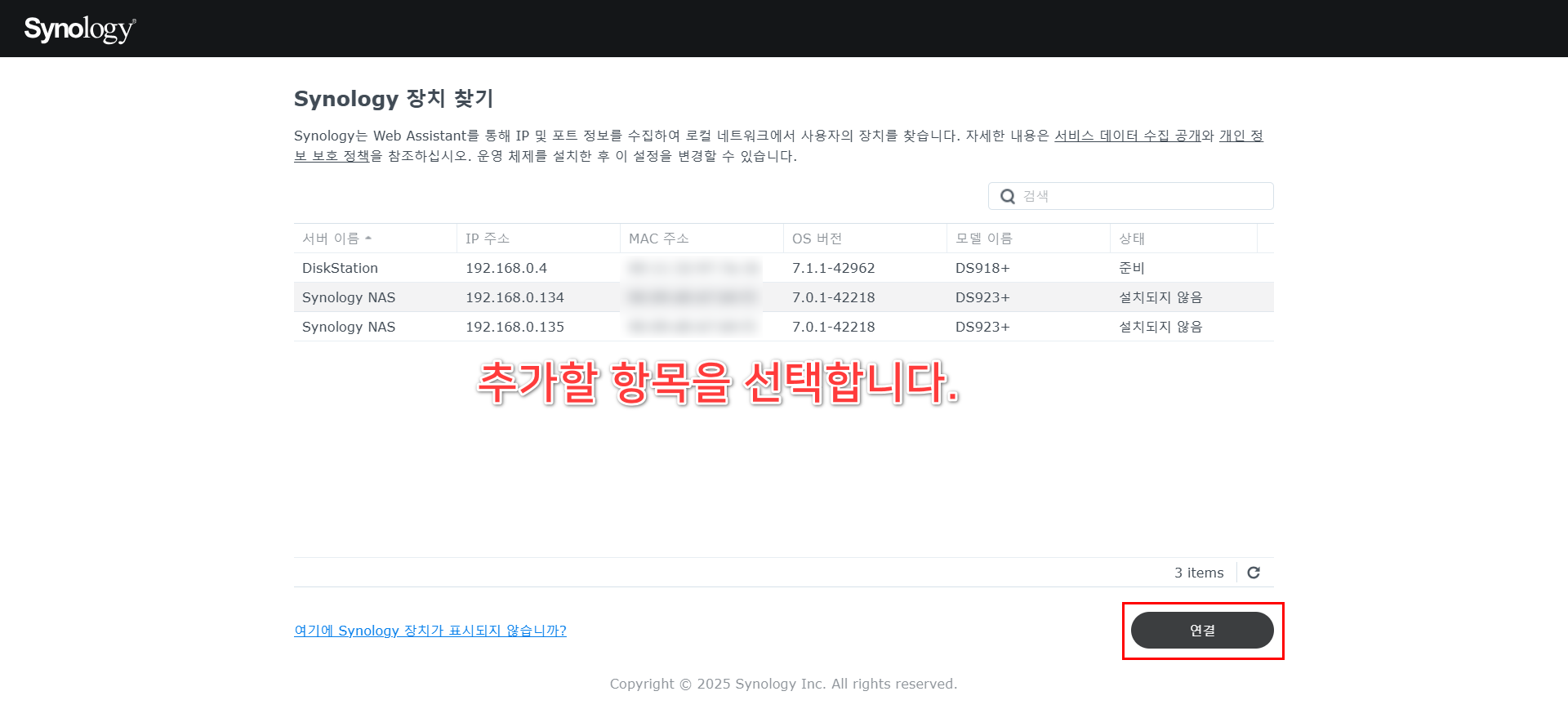Select Synology NAS row at 192.168.0.135
The image size is (1568, 718).
(x=784, y=327)
